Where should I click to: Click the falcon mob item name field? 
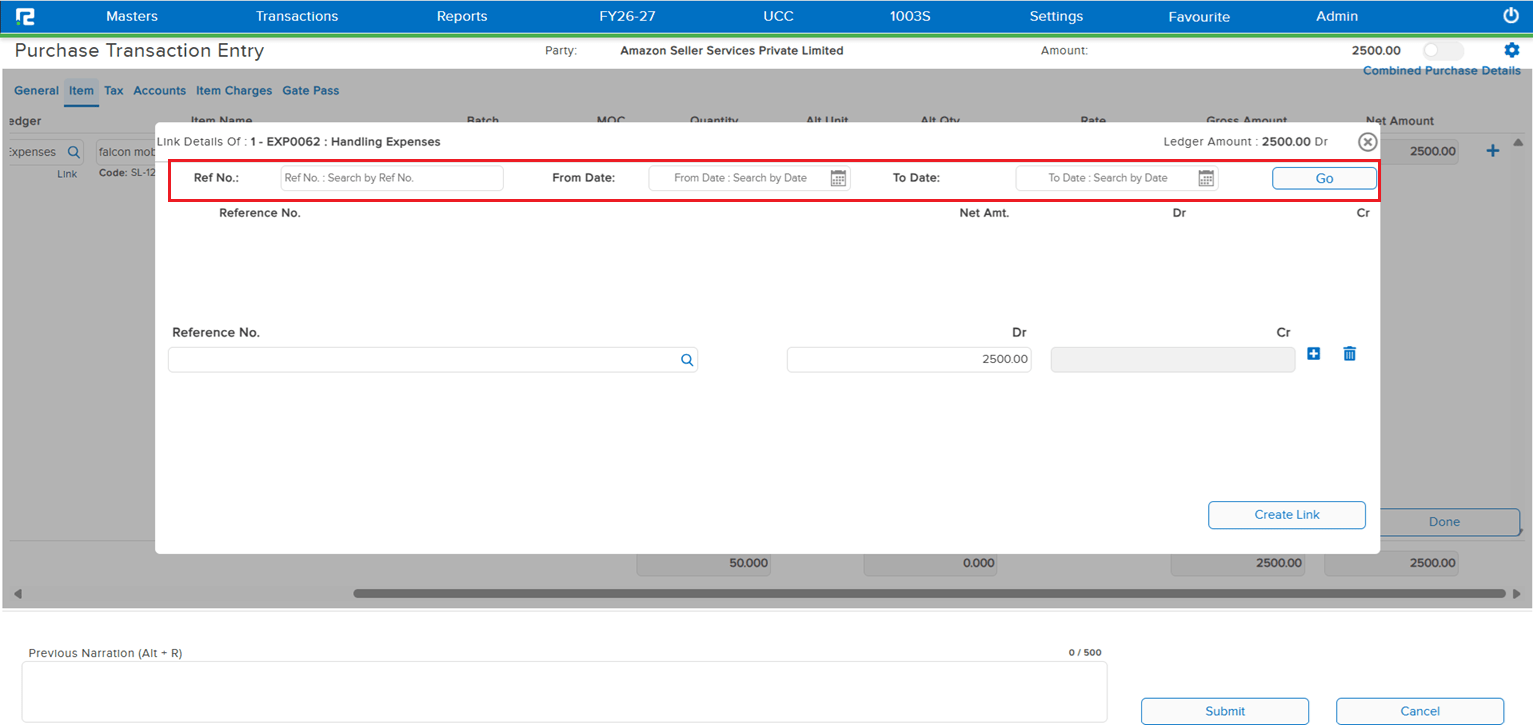(x=125, y=152)
